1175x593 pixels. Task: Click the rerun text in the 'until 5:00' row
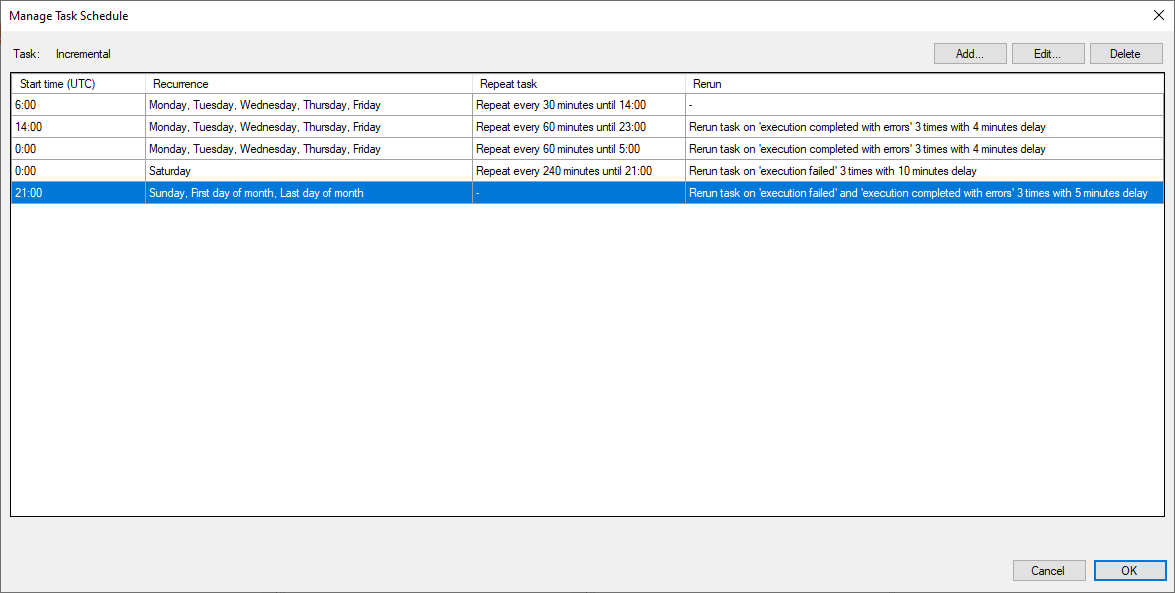(x=867, y=149)
